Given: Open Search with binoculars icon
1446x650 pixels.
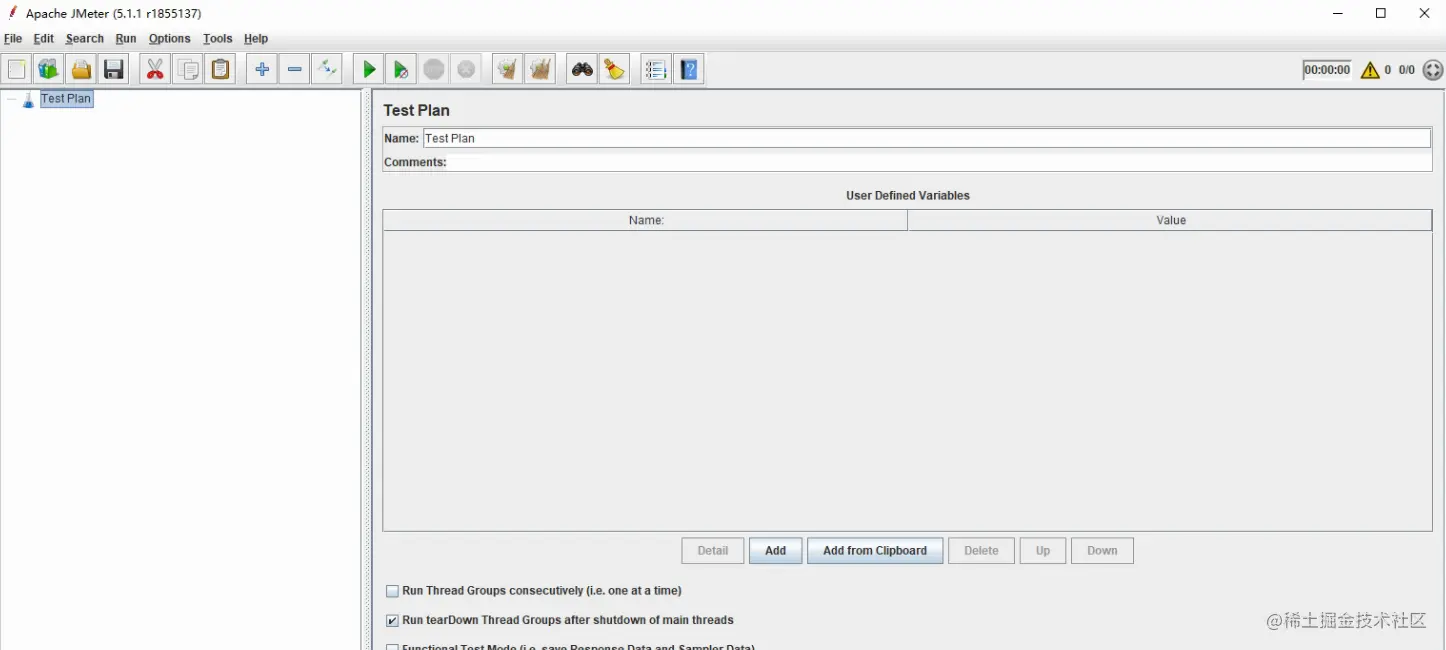Looking at the screenshot, I should tap(582, 69).
